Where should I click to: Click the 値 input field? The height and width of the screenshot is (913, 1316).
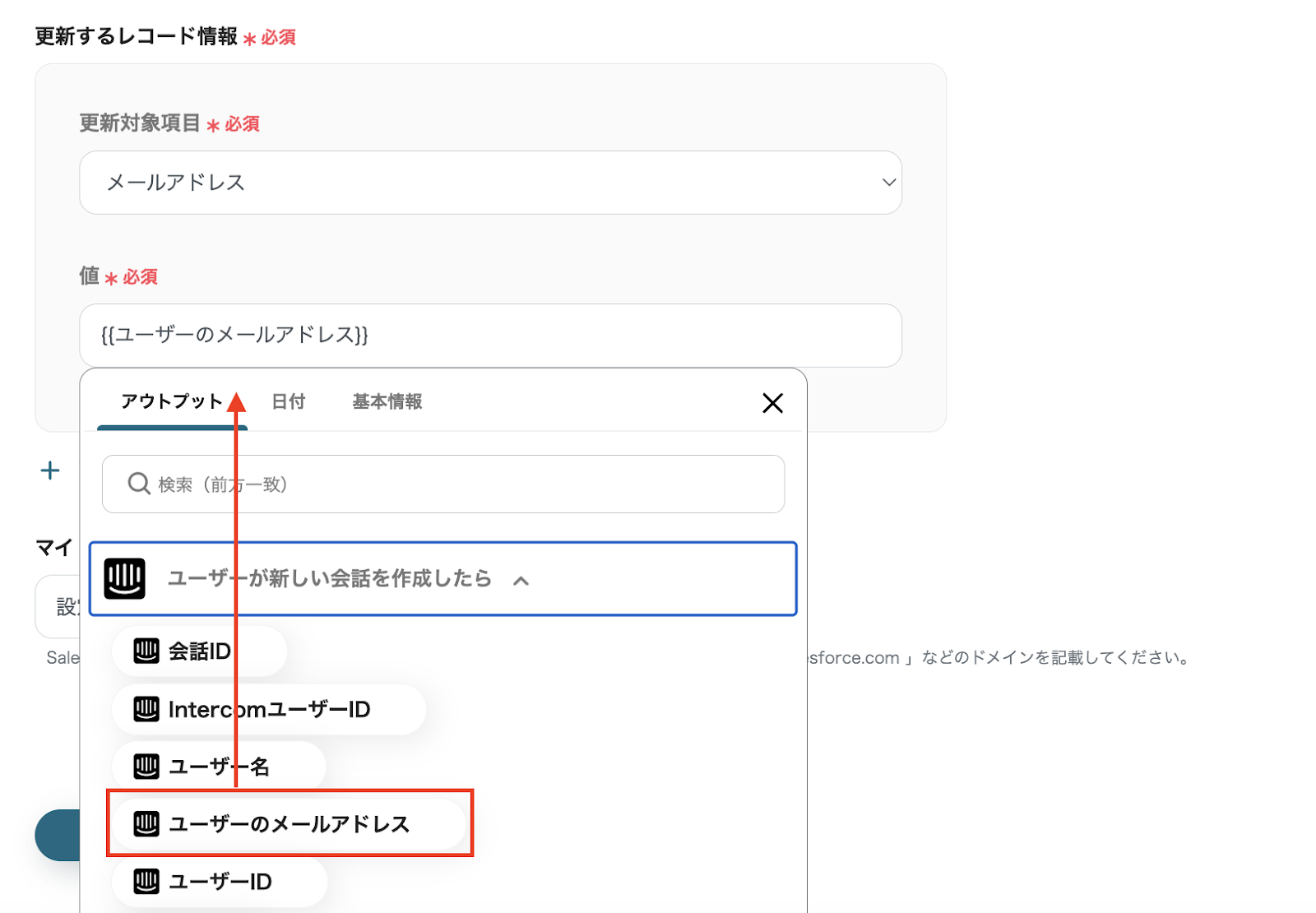(489, 336)
